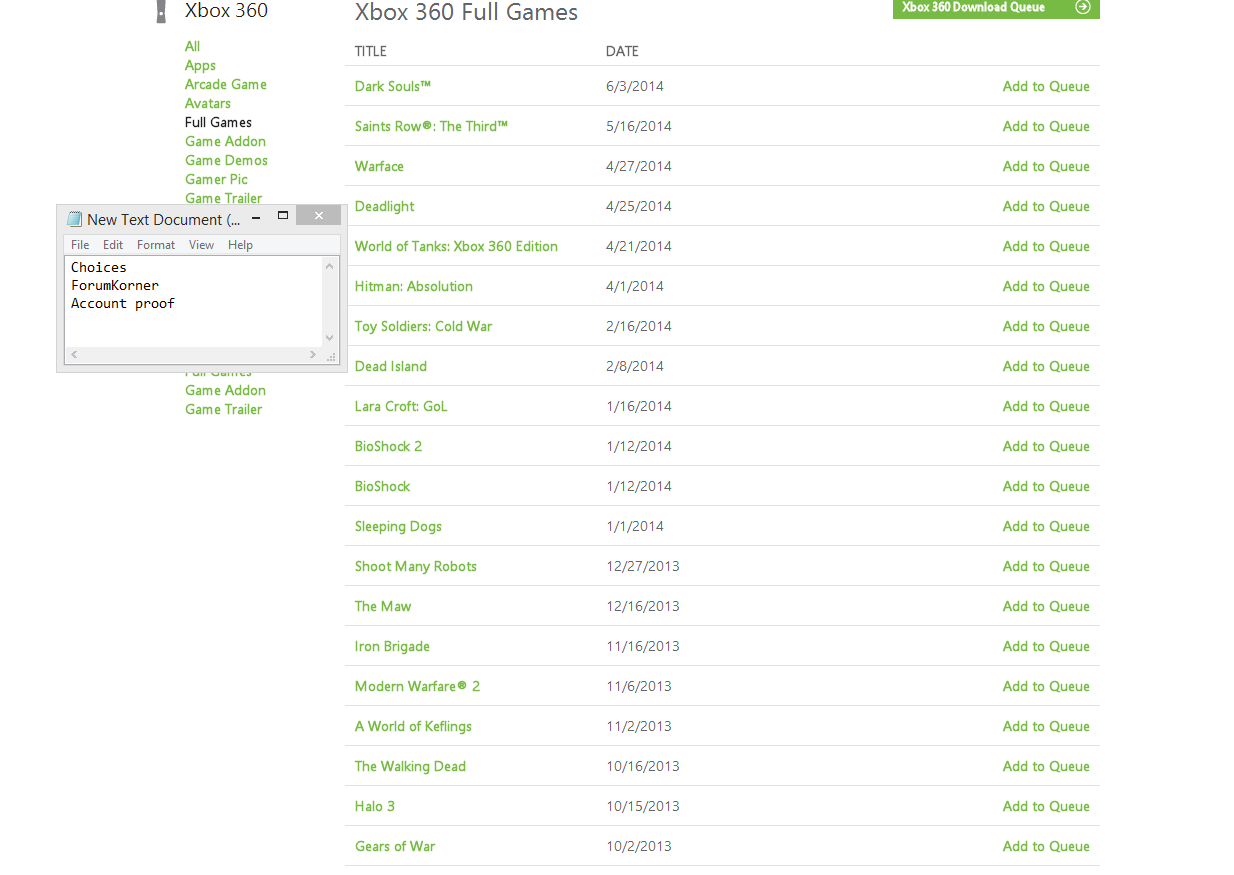Select the Avatars category
Image resolution: width=1234 pixels, height=875 pixels.
(x=208, y=103)
